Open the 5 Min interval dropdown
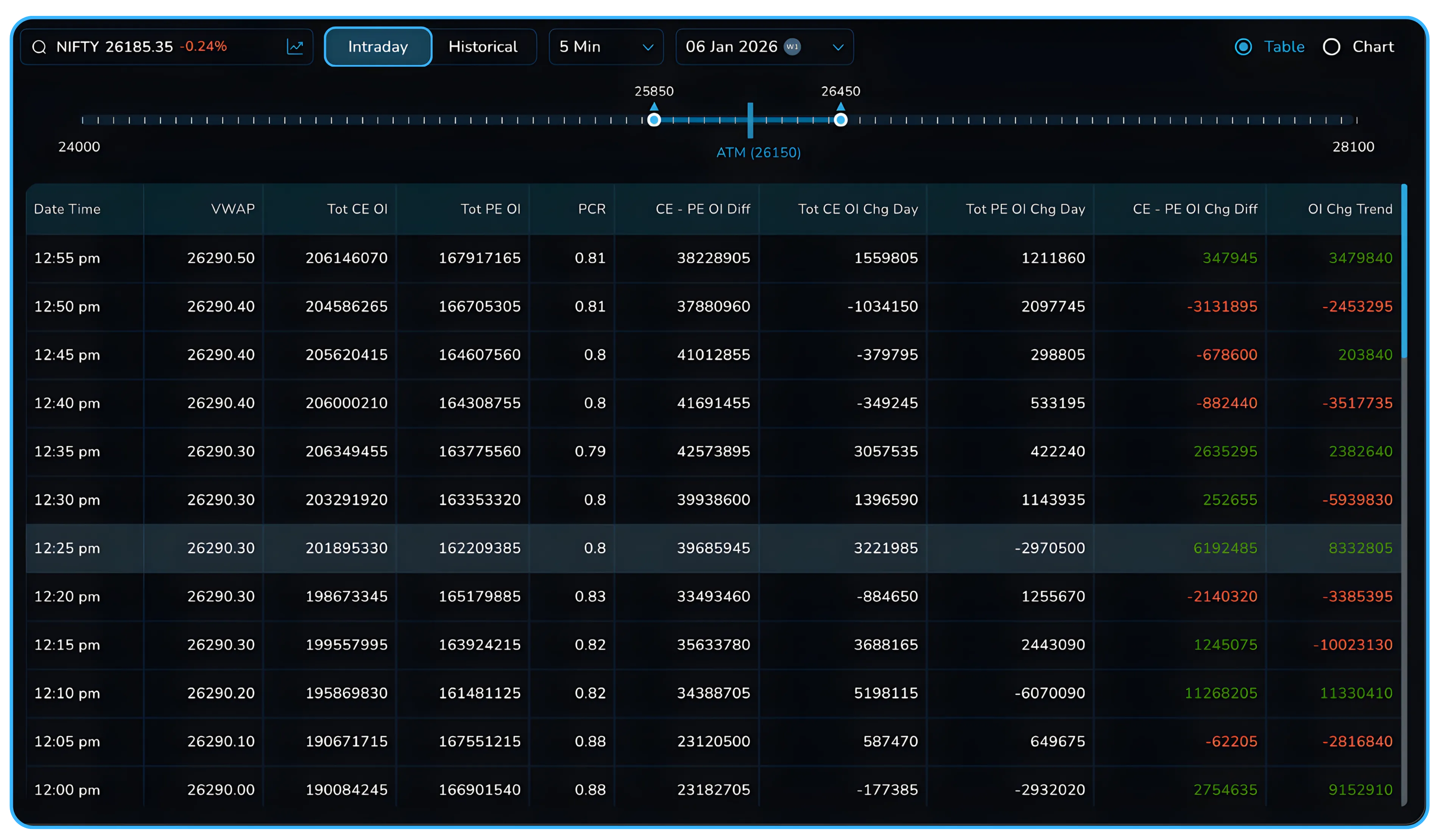This screenshot has height=840, width=1435. click(x=606, y=47)
